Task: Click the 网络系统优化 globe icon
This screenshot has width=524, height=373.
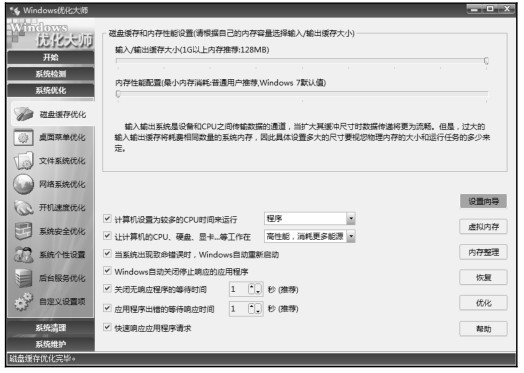Action: (x=23, y=184)
